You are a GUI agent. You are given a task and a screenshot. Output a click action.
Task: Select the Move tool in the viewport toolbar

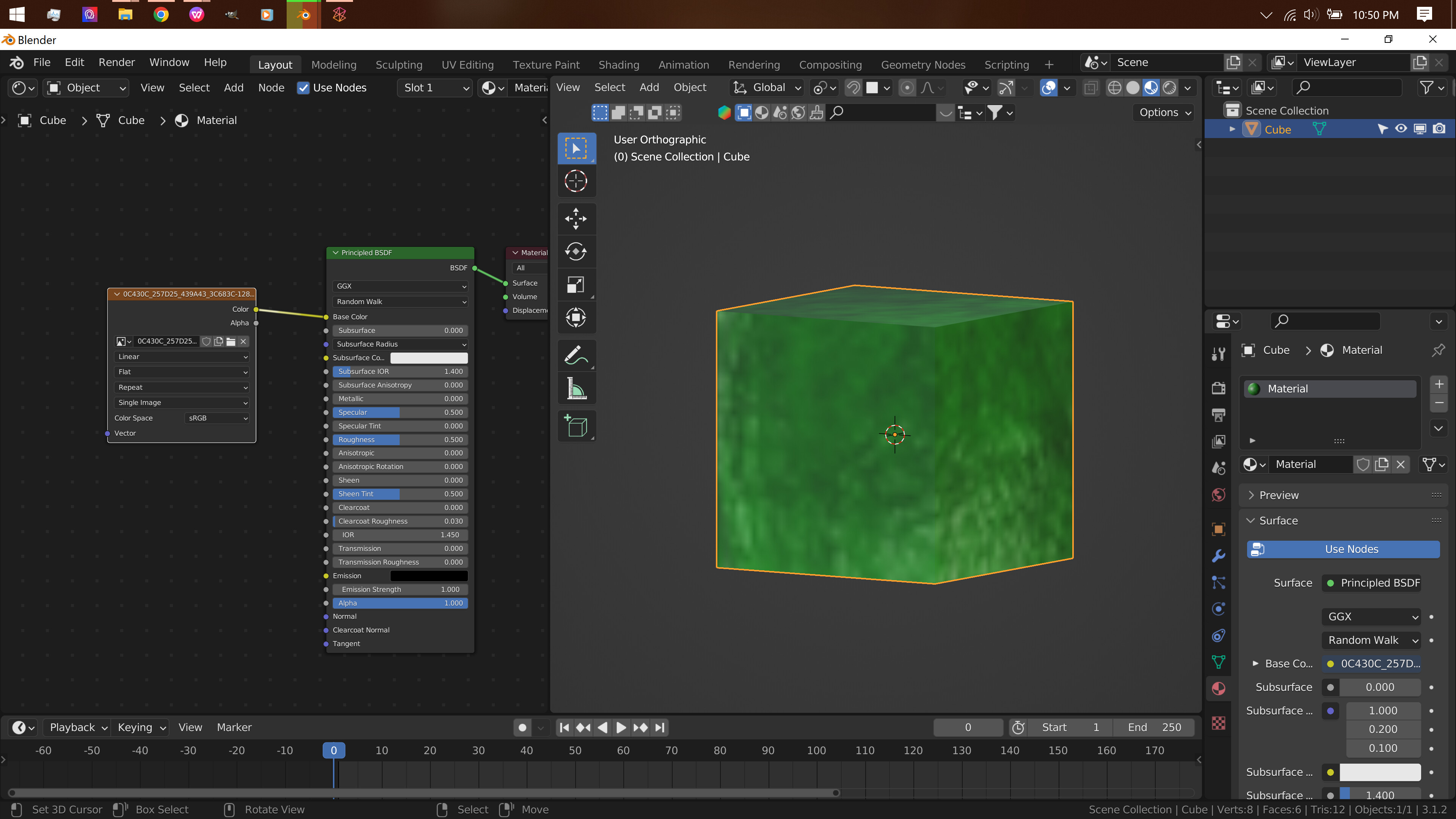(576, 219)
